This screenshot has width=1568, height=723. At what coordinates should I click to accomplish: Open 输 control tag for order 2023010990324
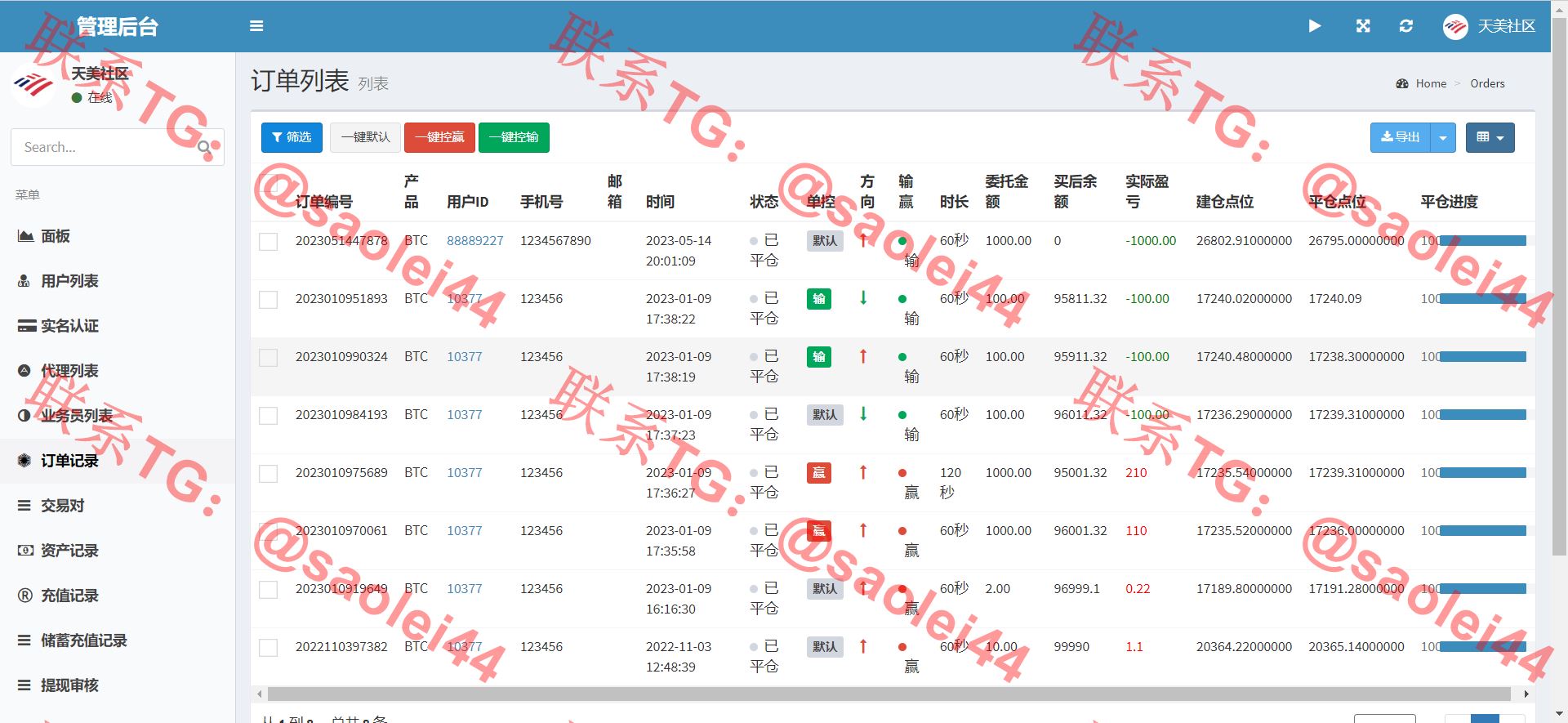[819, 357]
